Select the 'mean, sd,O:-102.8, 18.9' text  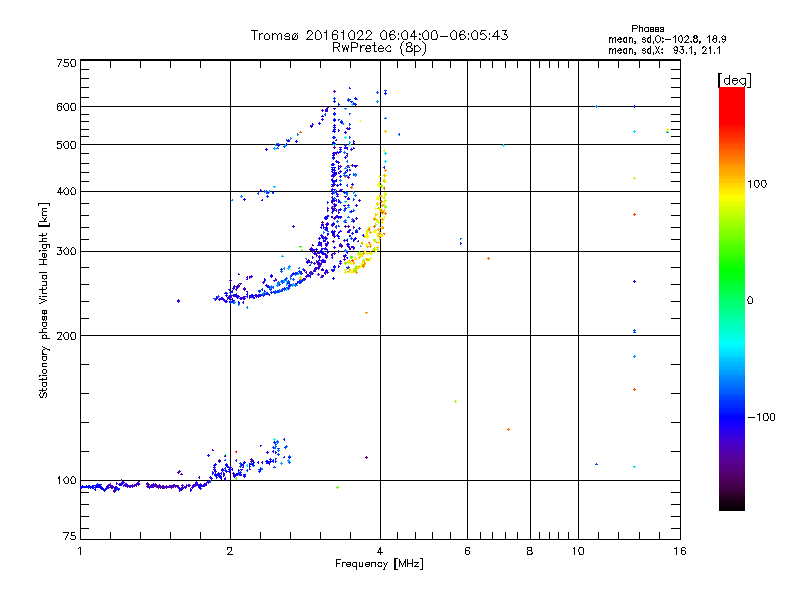pos(667,39)
